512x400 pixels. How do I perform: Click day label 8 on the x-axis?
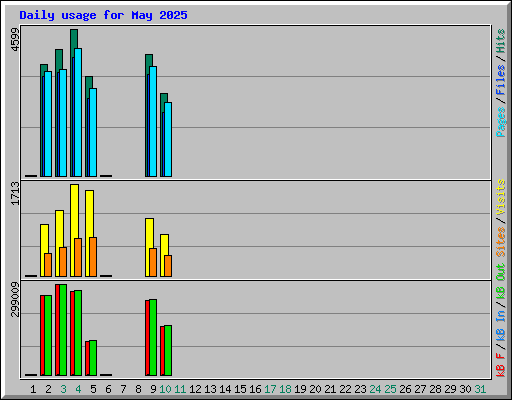click(138, 389)
